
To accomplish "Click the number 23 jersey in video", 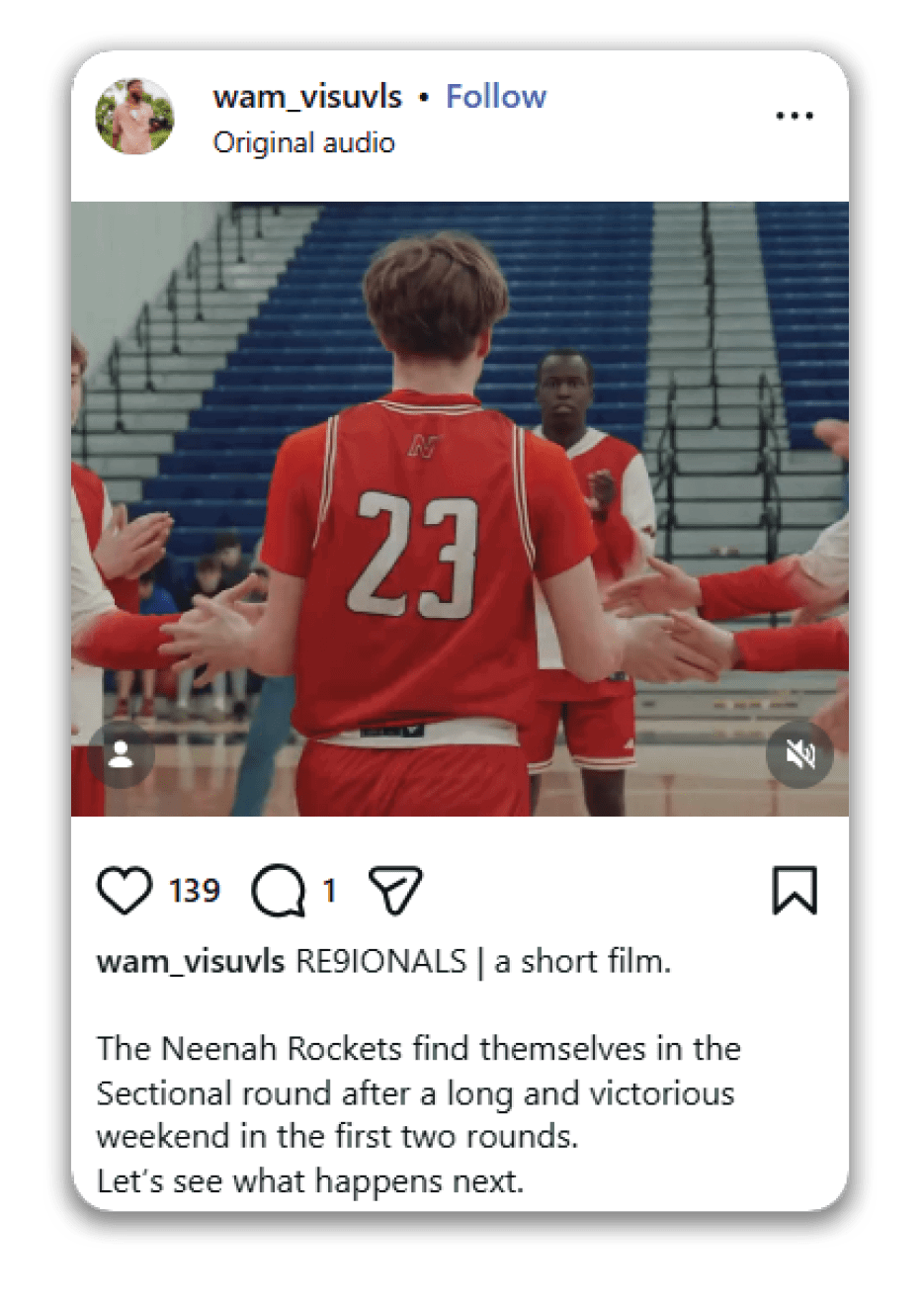I will [x=413, y=554].
